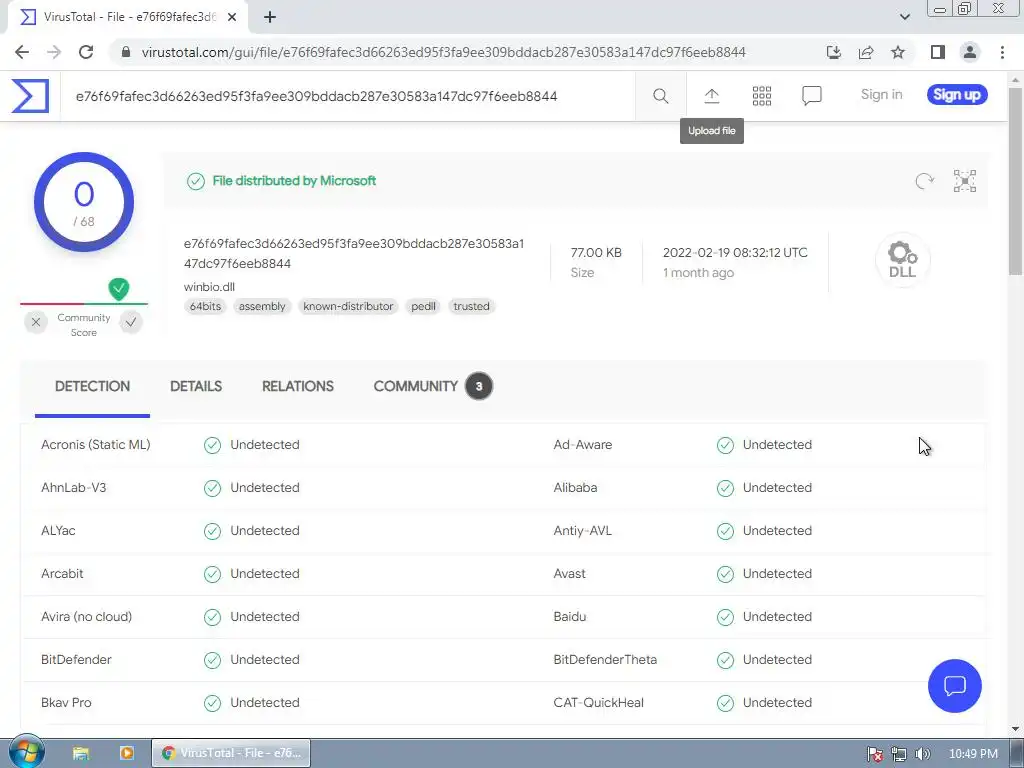1024x768 pixels.
Task: Open Windows Explorer from taskbar
Action: 81,753
